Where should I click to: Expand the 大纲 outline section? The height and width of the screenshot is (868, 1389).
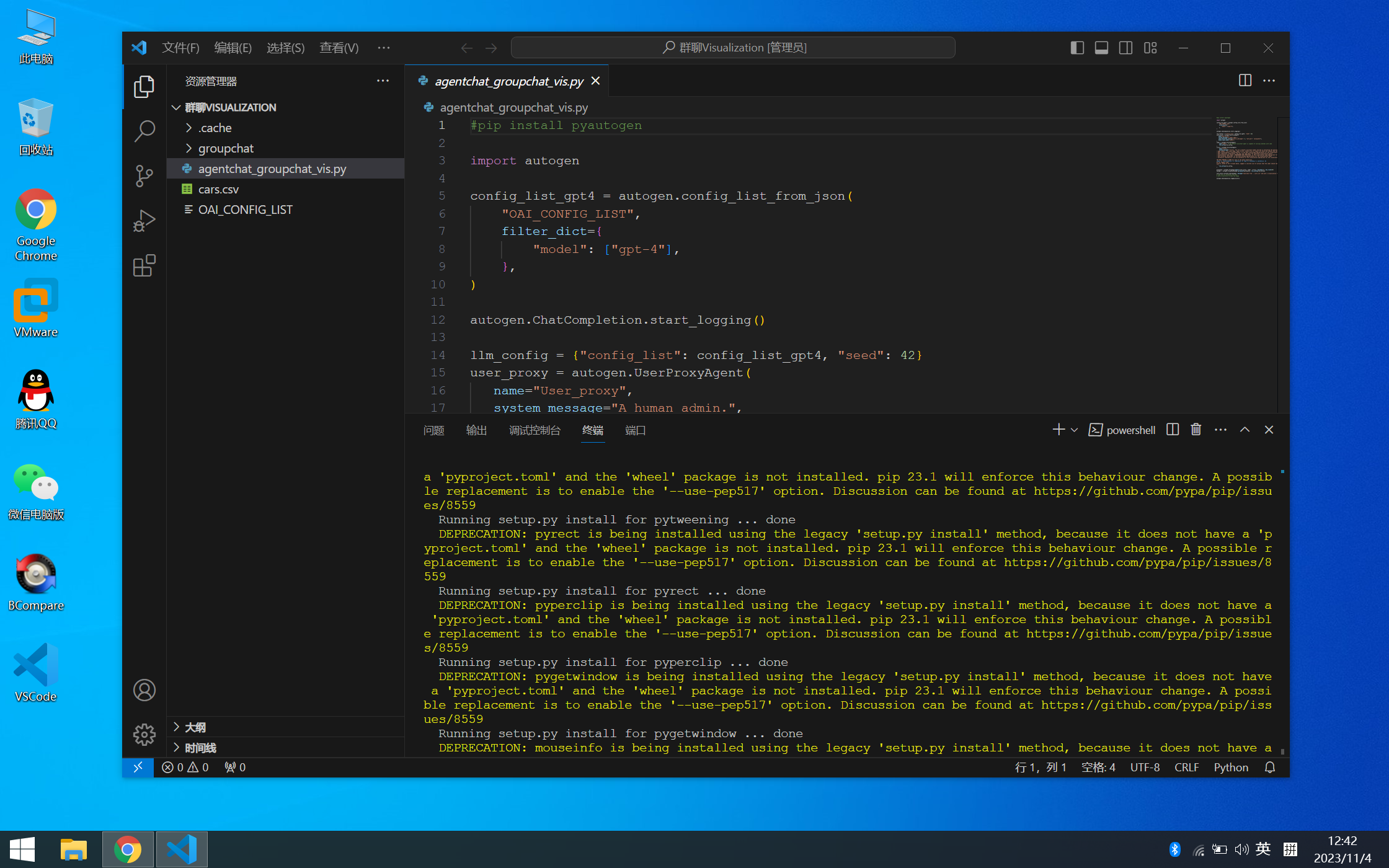[x=286, y=727]
